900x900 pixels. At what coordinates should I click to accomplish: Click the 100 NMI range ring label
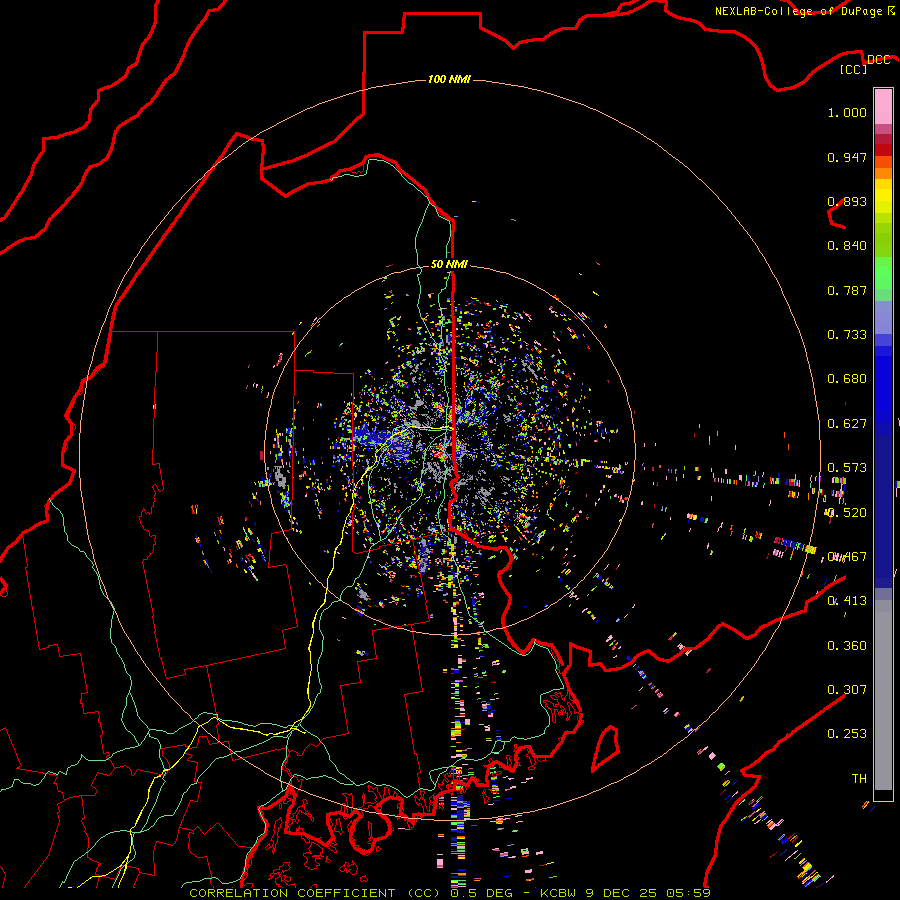pyautogui.click(x=449, y=79)
